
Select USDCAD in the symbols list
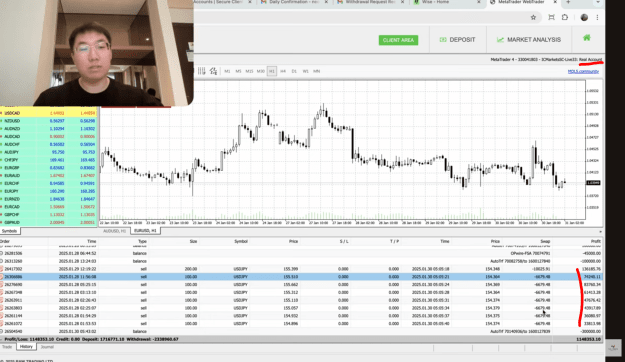coord(48,113)
